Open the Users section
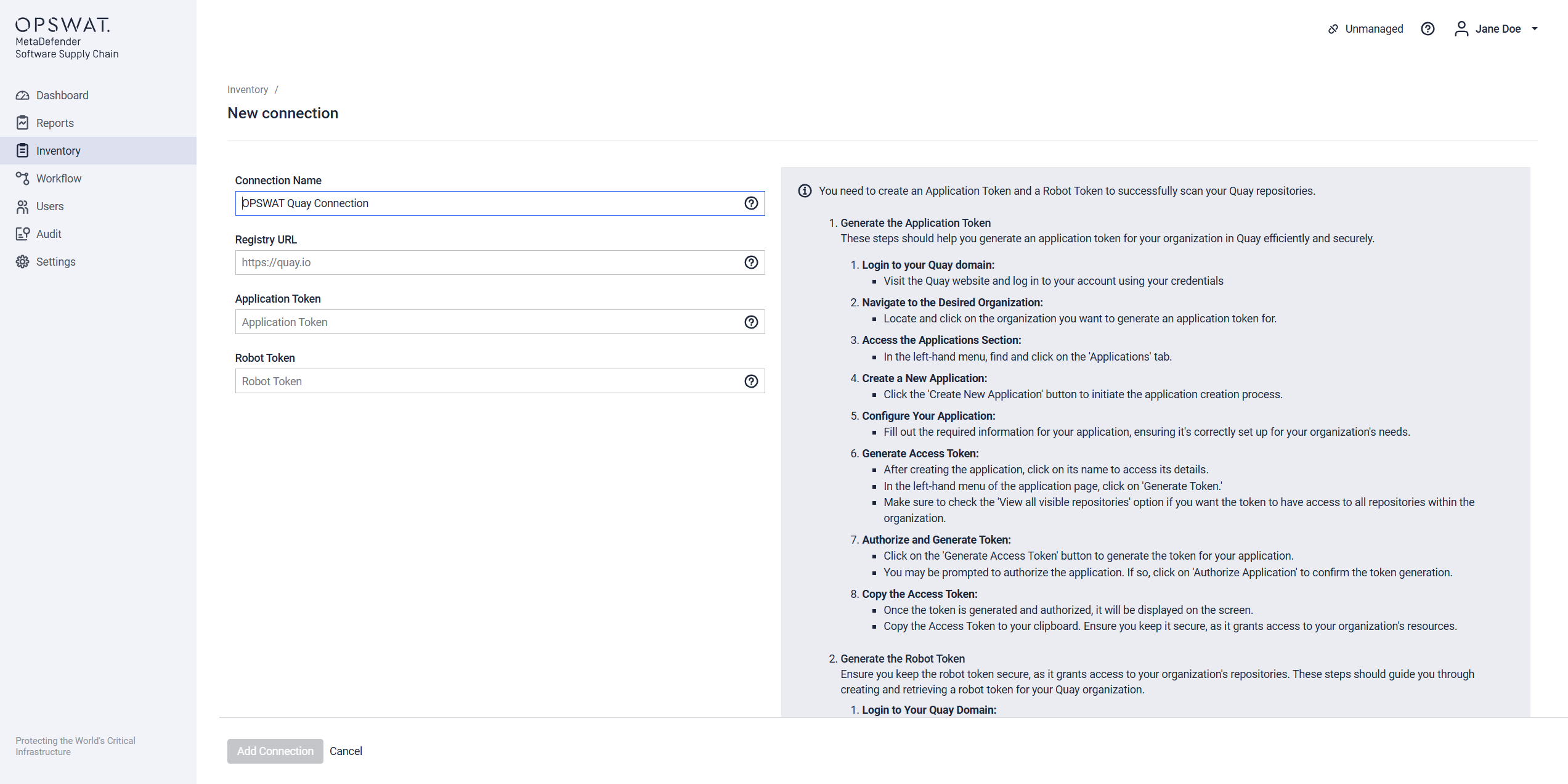 (x=50, y=206)
